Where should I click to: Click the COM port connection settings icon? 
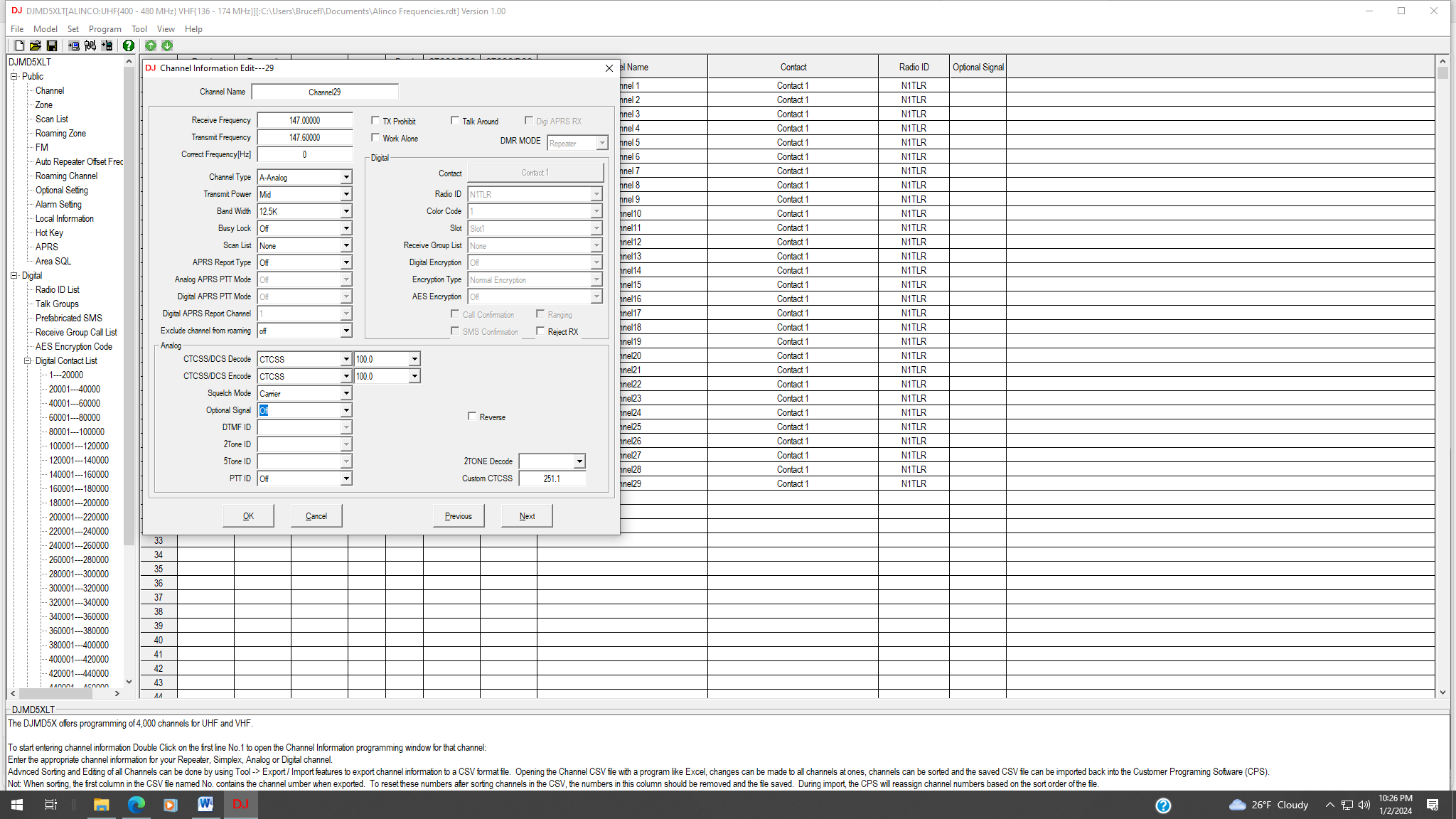[90, 45]
